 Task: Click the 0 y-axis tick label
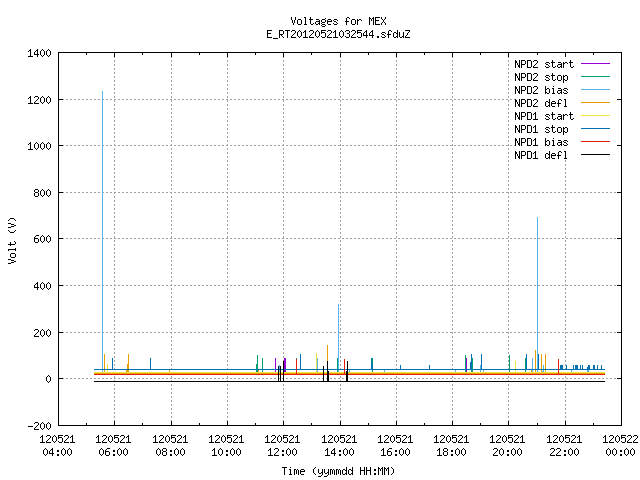tap(48, 379)
